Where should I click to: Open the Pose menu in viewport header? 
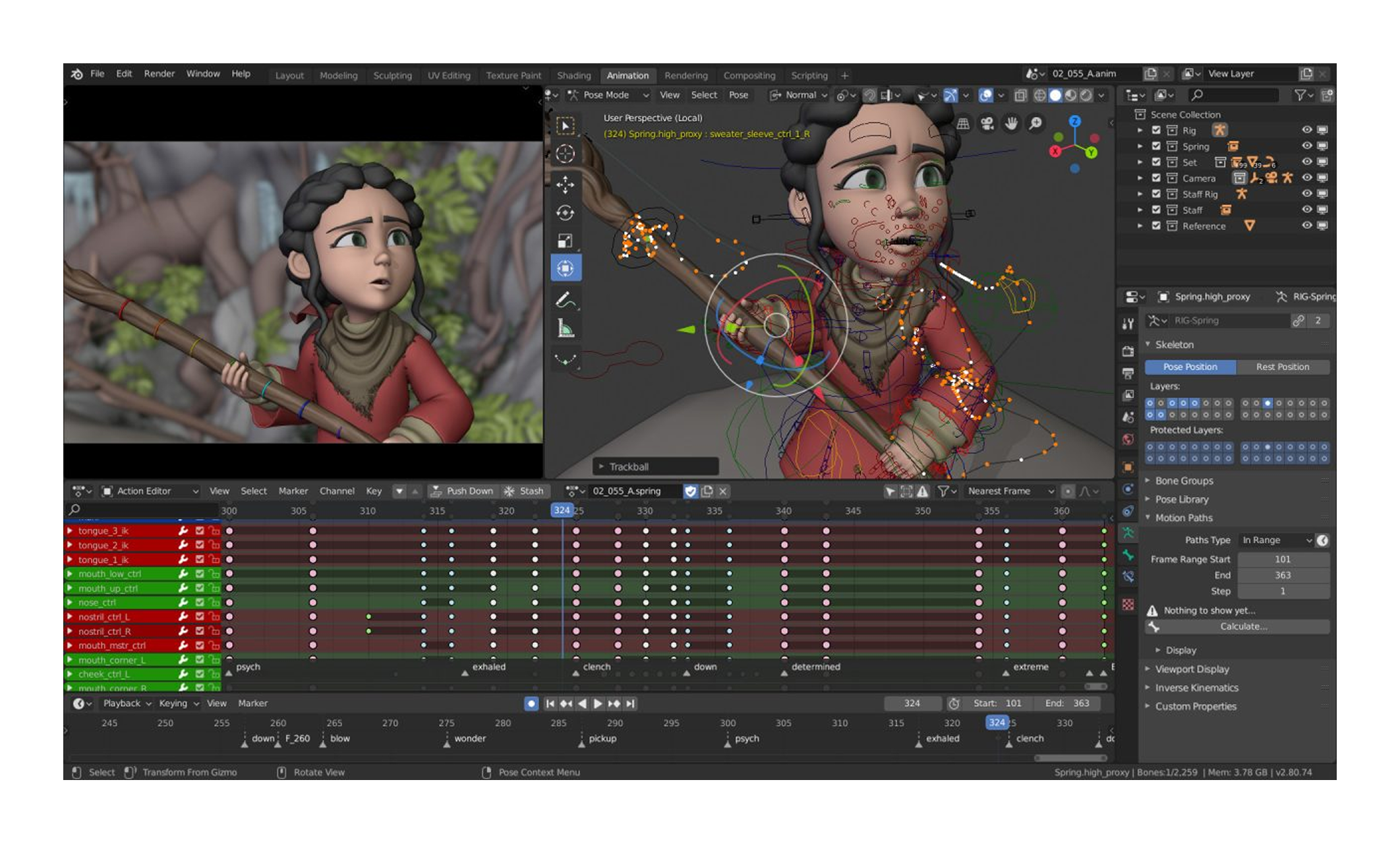[x=738, y=95]
